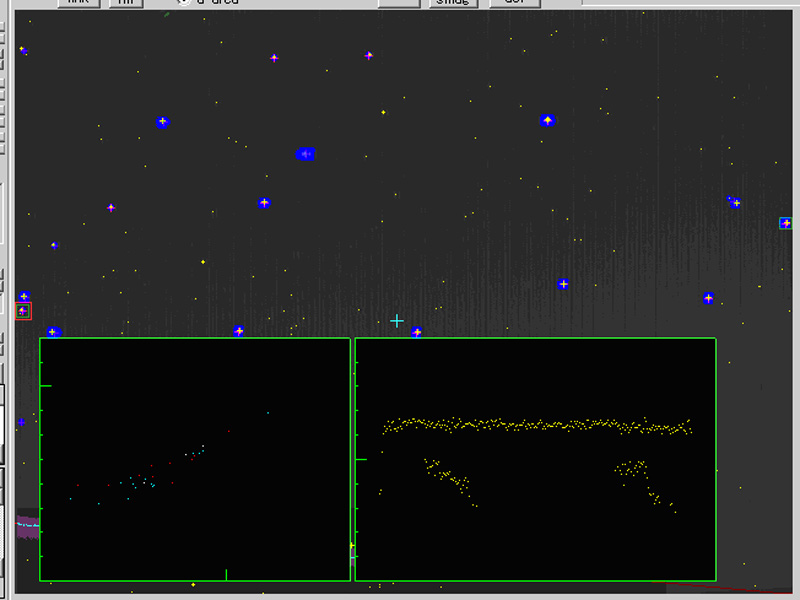This screenshot has height=600, width=800.
Task: Open the left red-cyan scatter plot panel
Action: (195, 460)
